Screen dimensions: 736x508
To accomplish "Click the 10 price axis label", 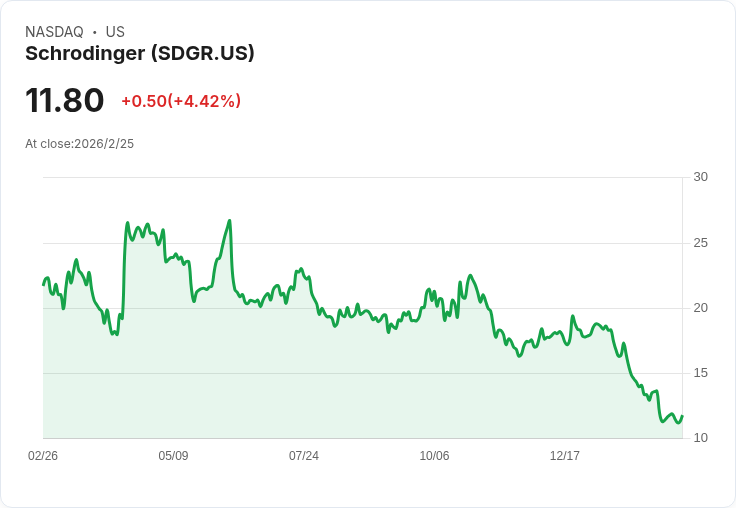I will [700, 438].
